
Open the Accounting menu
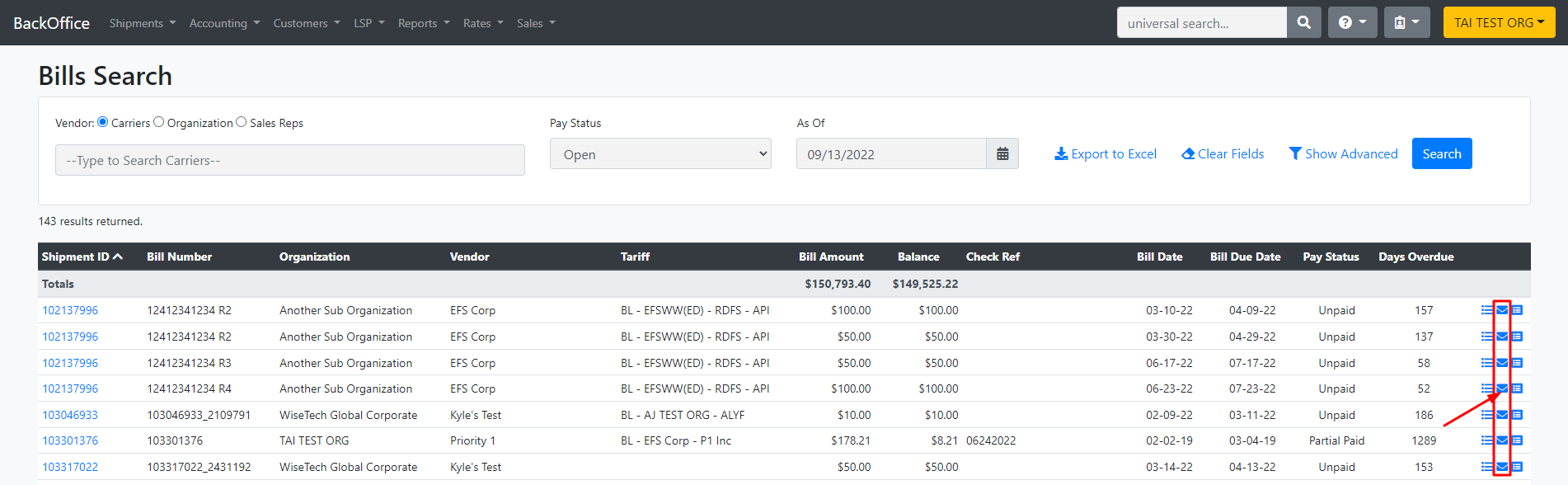click(224, 23)
